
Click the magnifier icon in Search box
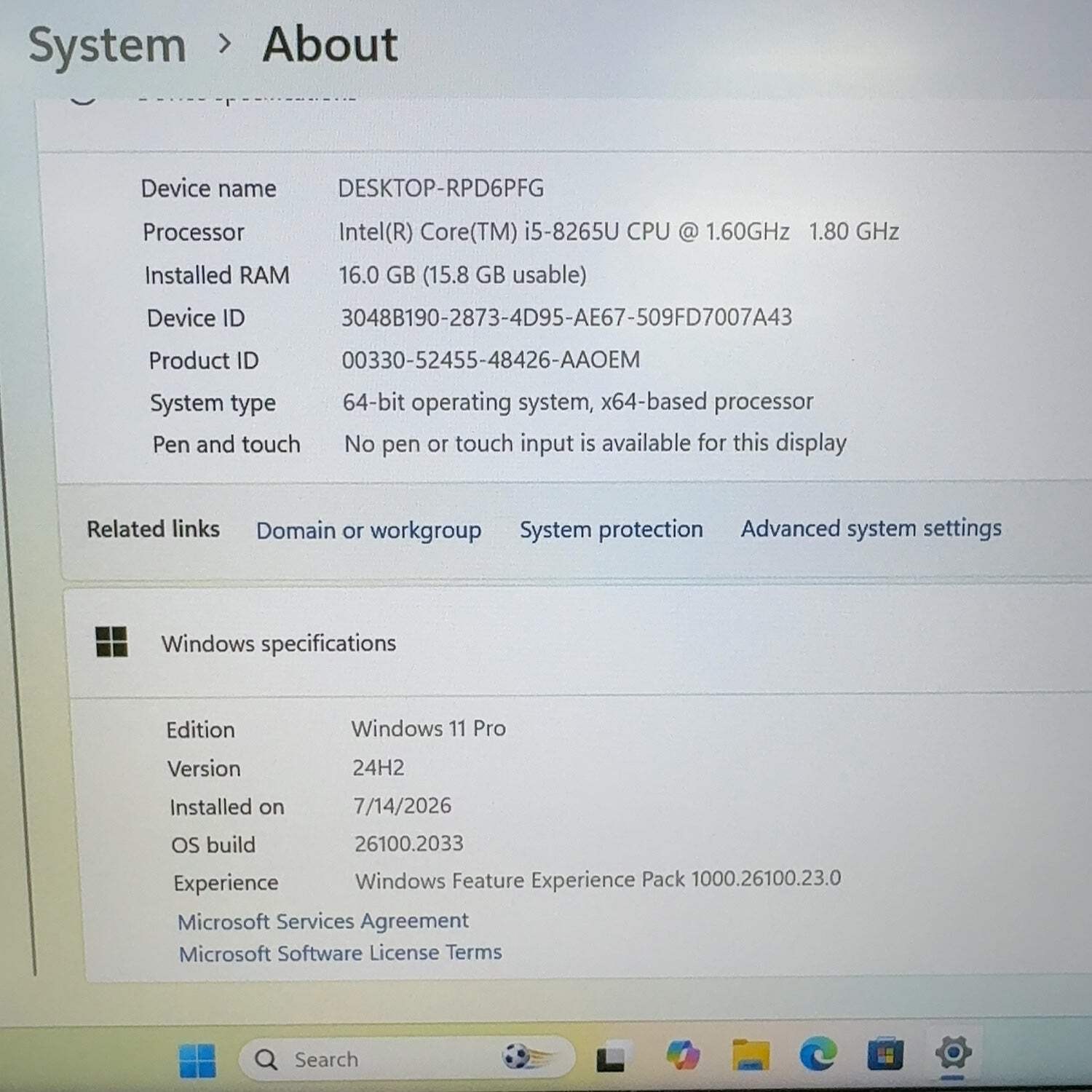pos(266,1060)
